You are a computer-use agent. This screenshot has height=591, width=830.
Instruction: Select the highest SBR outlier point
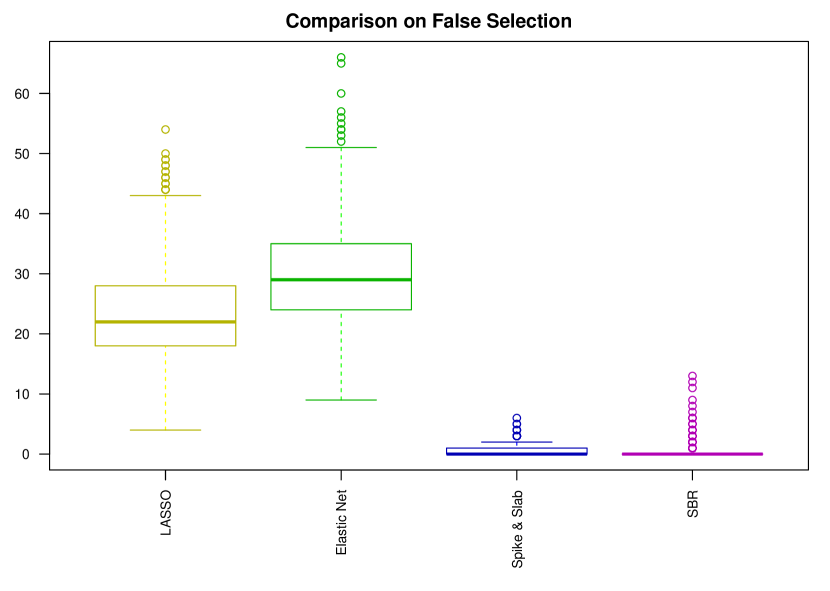pyautogui.click(x=692, y=376)
